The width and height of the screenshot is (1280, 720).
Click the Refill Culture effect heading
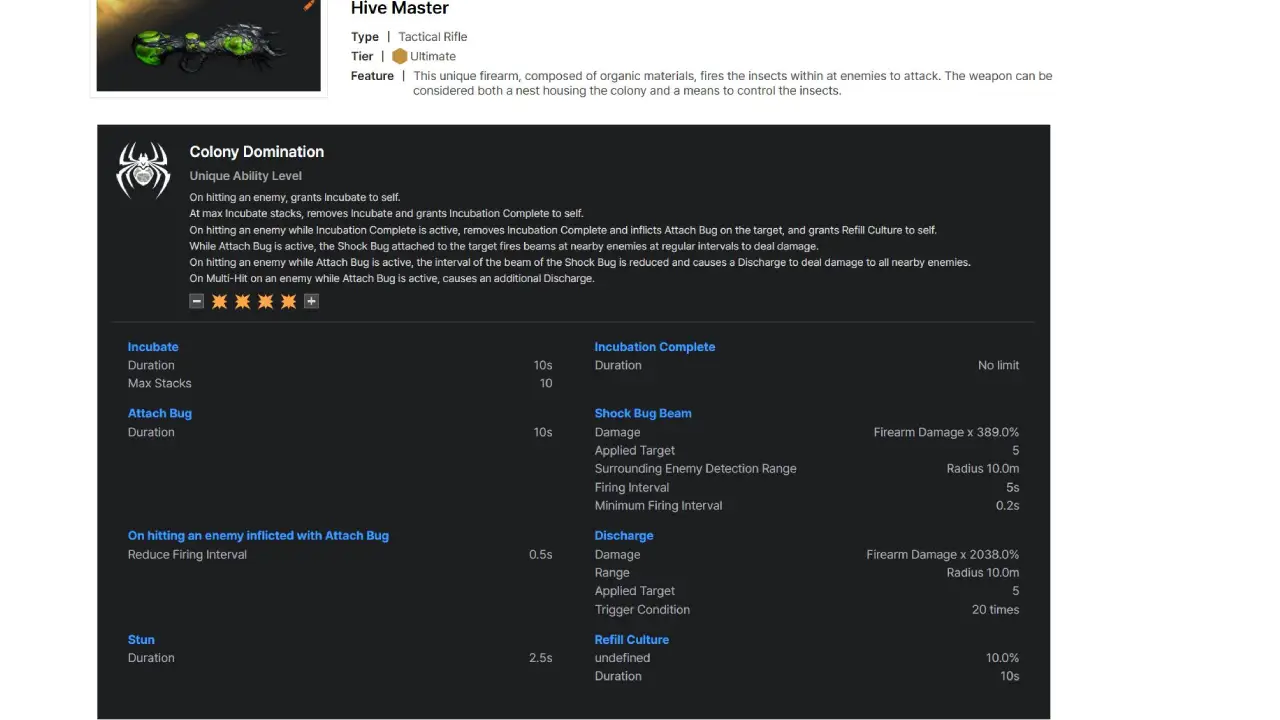631,640
